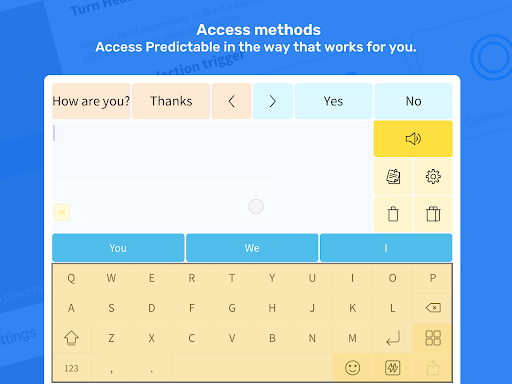The image size is (512, 384).
Task: Open the four-squares grid keyboard key
Action: pos(433,338)
